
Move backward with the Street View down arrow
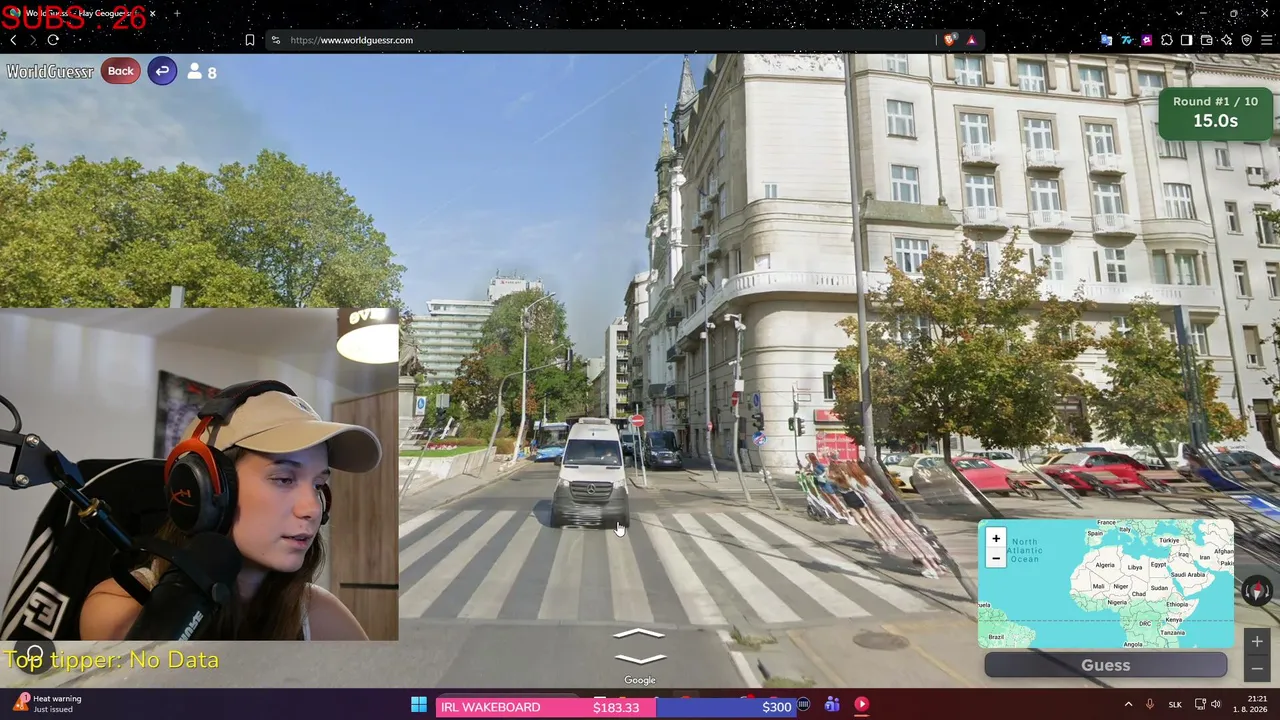639,659
